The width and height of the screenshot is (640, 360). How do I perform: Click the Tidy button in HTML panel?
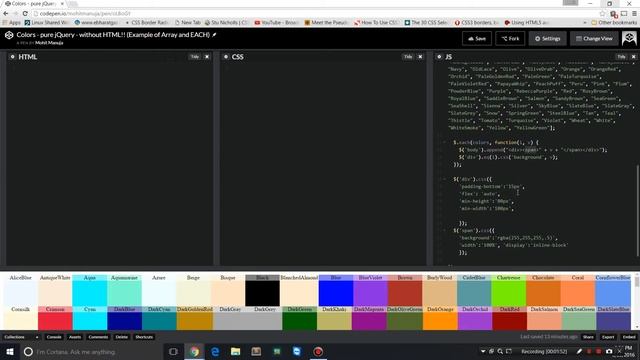195,57
